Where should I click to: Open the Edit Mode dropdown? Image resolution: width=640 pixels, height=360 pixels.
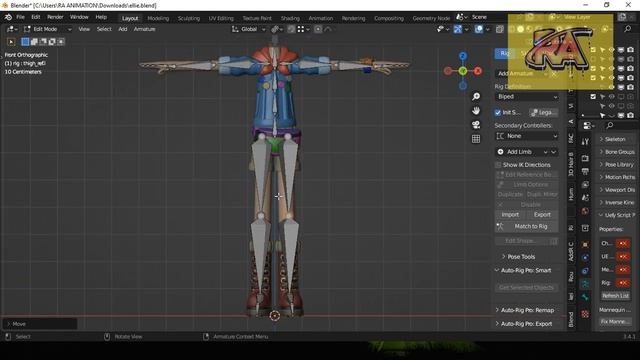pyautogui.click(x=47, y=29)
